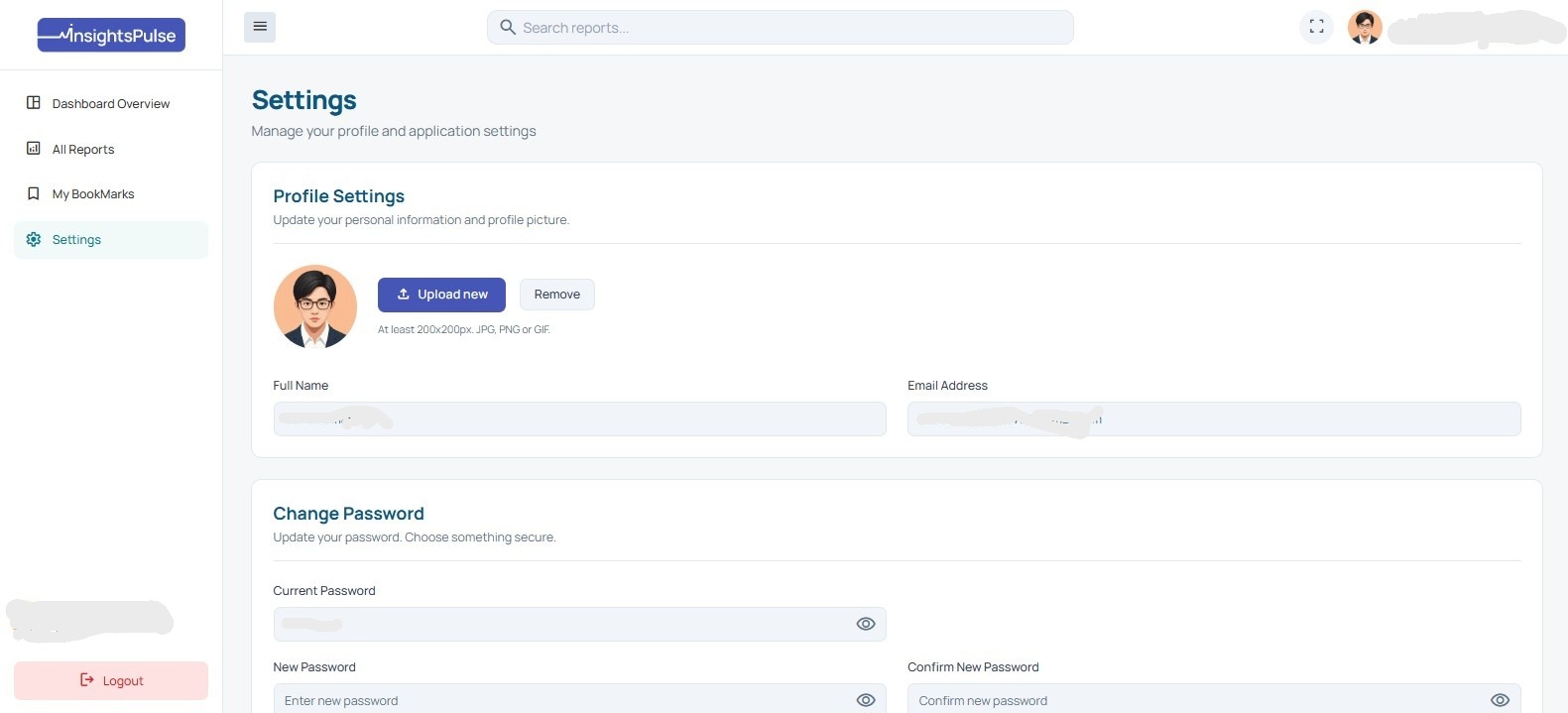This screenshot has width=1568, height=713.
Task: Click the Search reports field
Action: [780, 27]
